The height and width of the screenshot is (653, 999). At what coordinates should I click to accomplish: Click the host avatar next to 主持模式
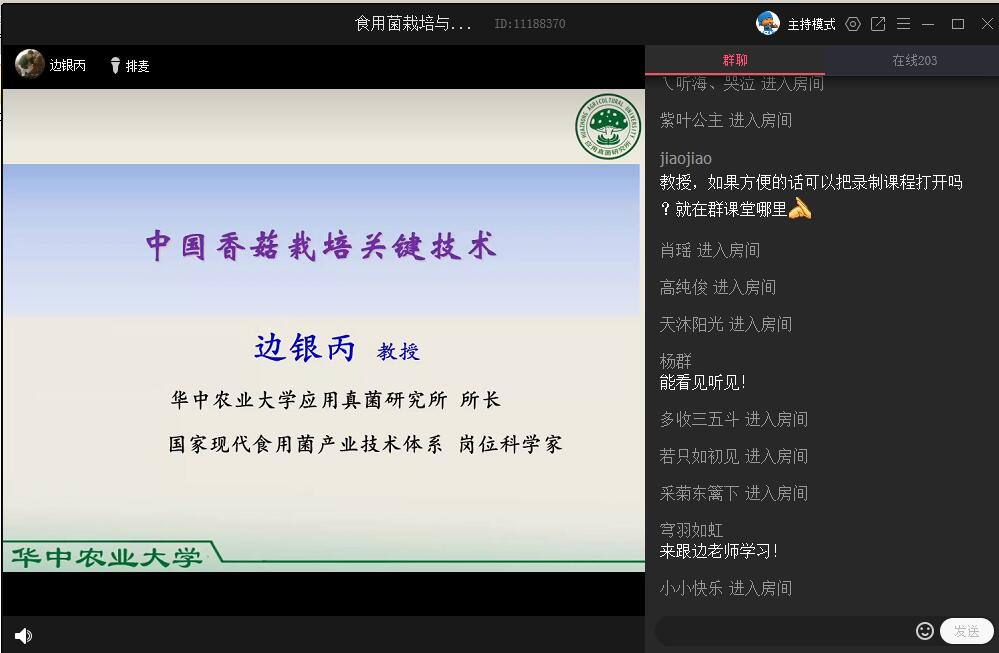768,24
